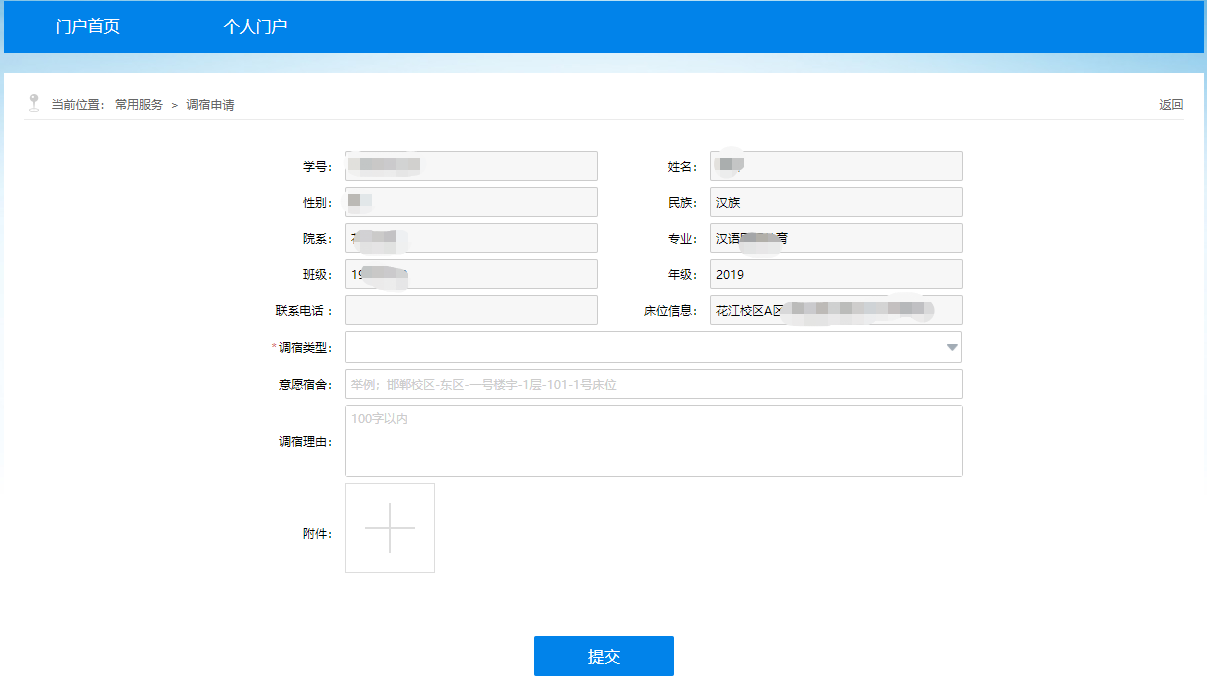The image size is (1207, 698).
Task: Click the plus icon to add 附件
Action: point(390,528)
